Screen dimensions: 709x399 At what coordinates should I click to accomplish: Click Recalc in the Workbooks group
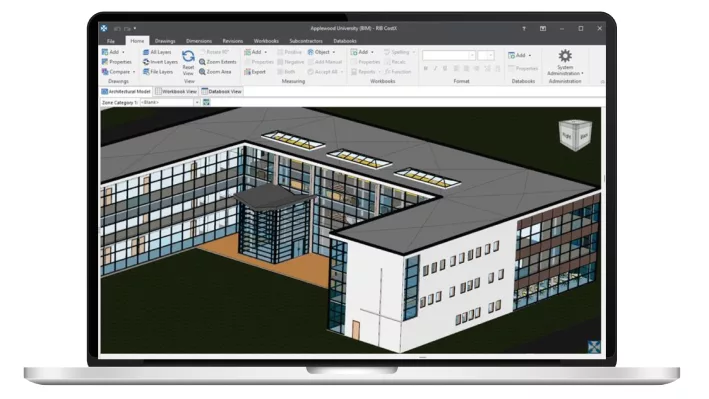(395, 62)
